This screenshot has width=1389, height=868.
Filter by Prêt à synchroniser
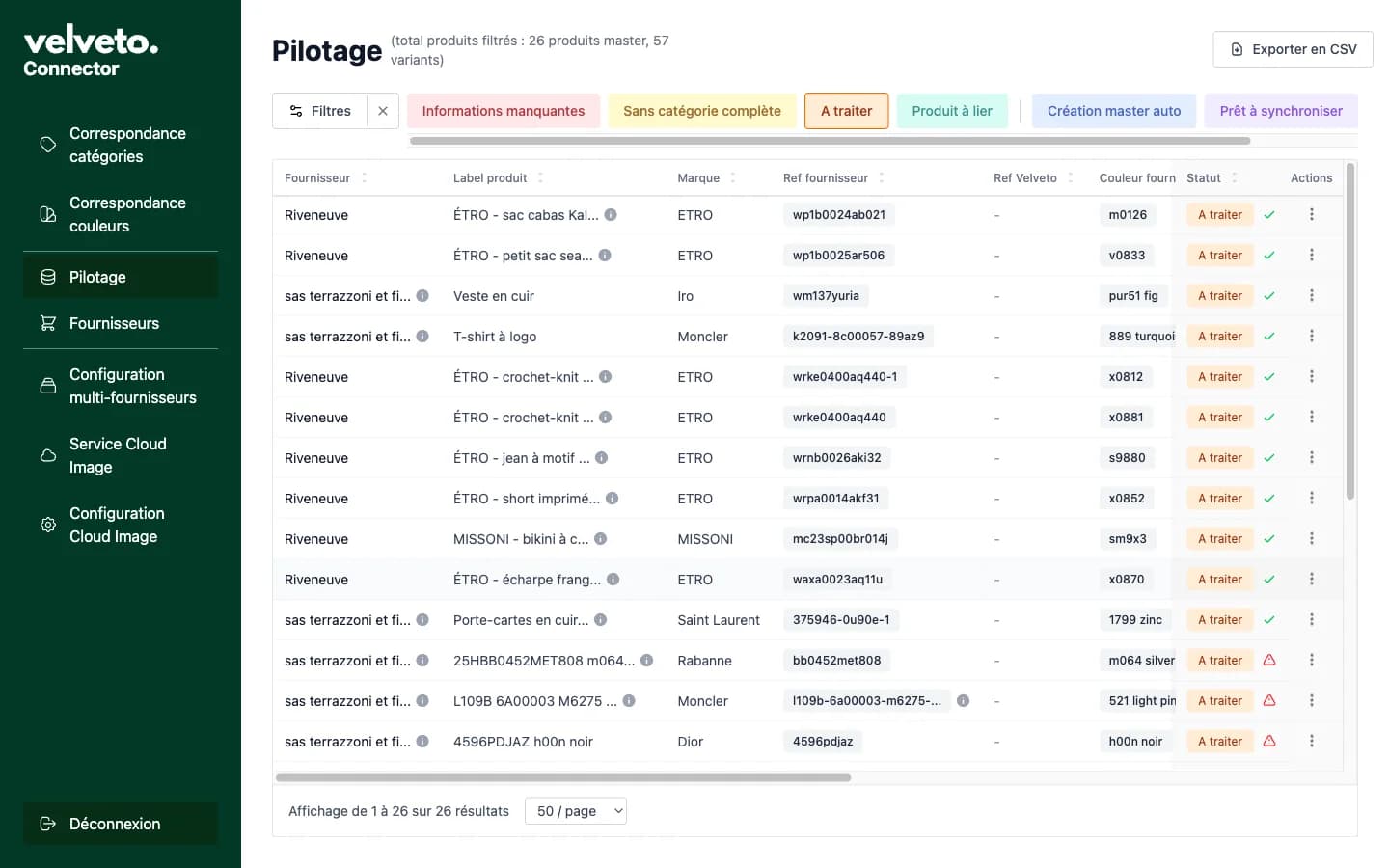(1281, 111)
